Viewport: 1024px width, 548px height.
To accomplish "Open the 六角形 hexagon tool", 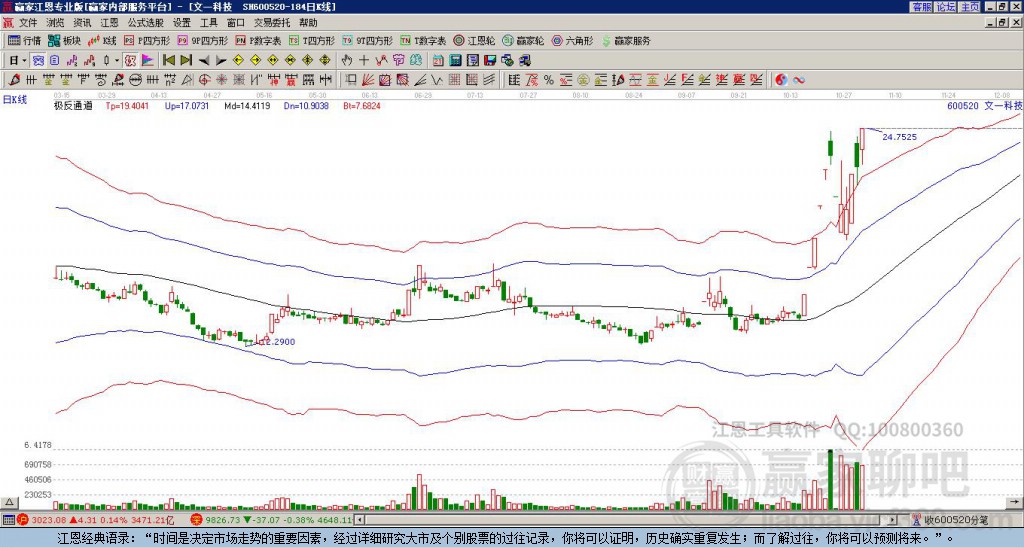I will (573, 40).
